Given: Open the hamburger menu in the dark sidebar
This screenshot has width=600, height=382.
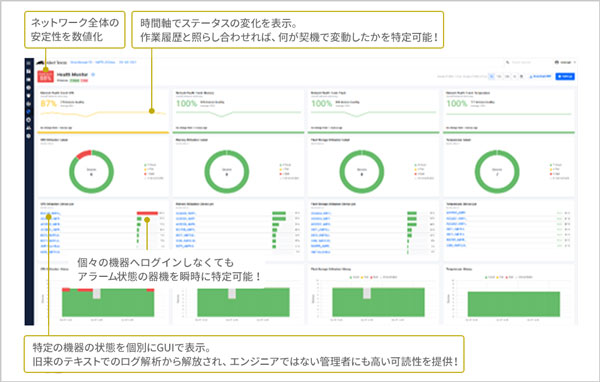Looking at the screenshot, I should (29, 63).
